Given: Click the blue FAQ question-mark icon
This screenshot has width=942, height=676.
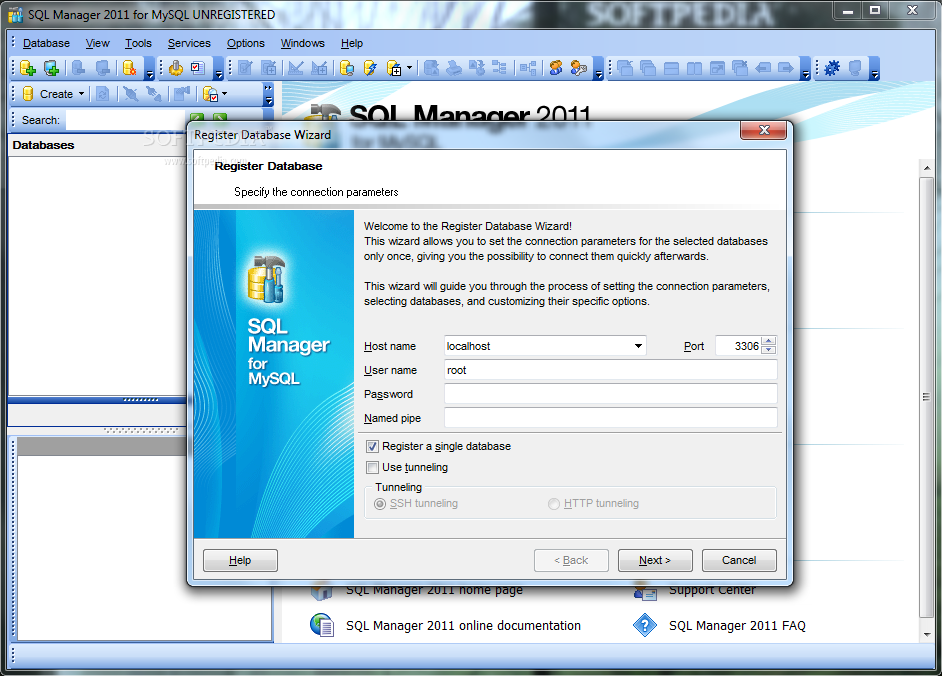Looking at the screenshot, I should pyautogui.click(x=645, y=625).
